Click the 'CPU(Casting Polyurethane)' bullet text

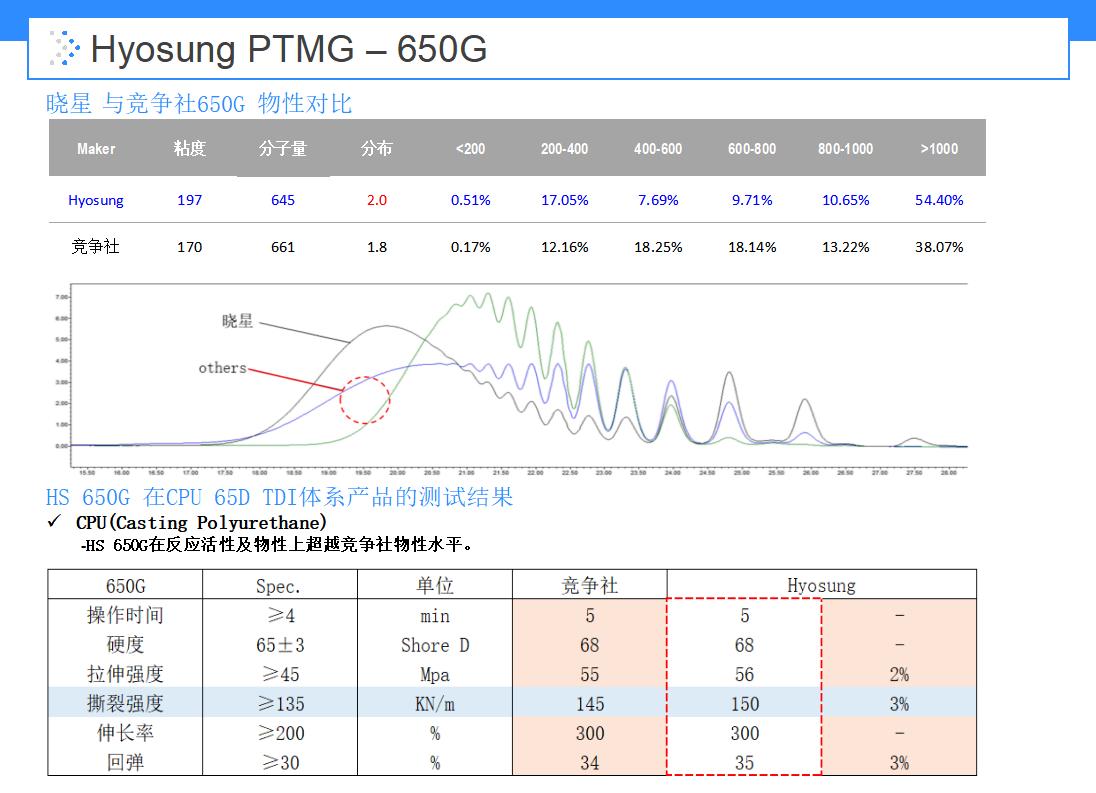pyautogui.click(x=201, y=523)
